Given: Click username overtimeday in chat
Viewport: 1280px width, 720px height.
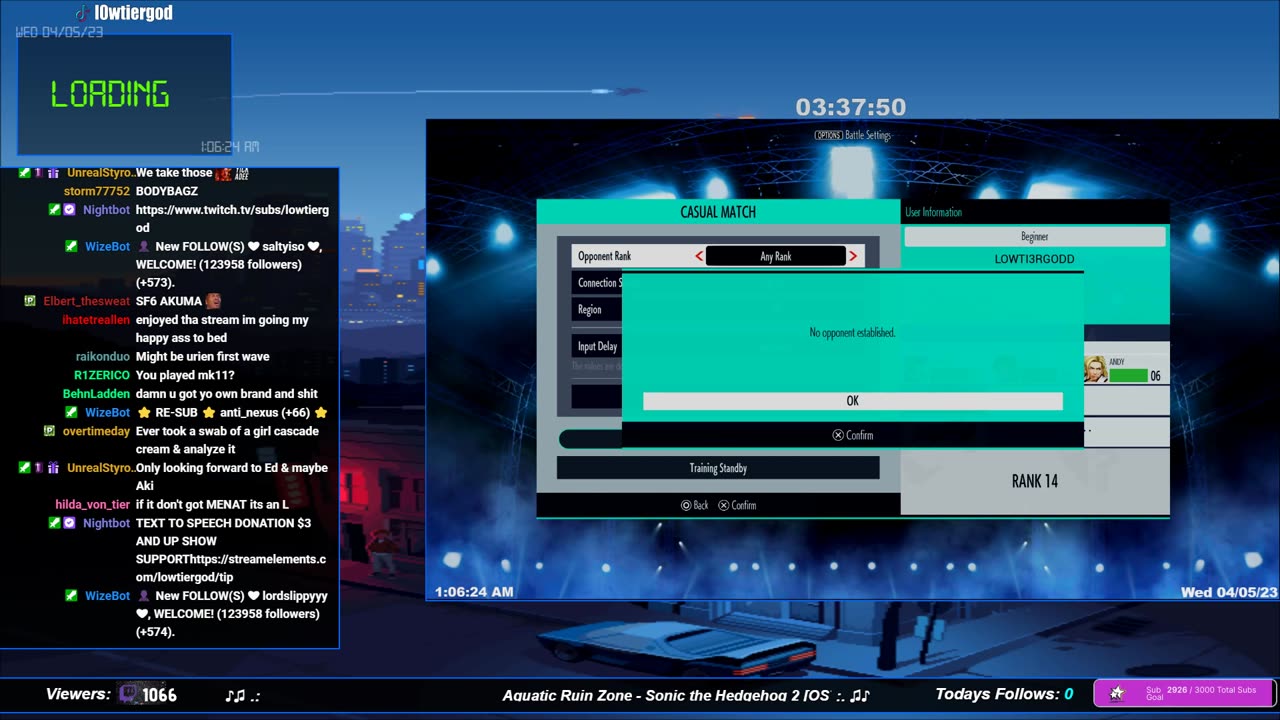Looking at the screenshot, I should pos(96,431).
